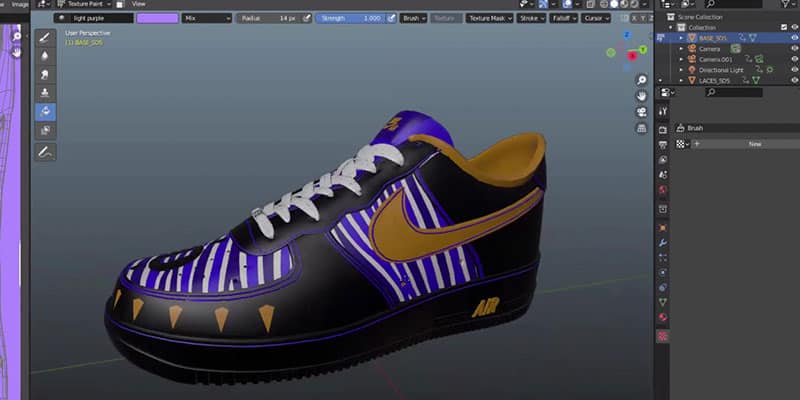The width and height of the screenshot is (800, 400).
Task: Hide the Directional Light object
Action: [x=794, y=70]
